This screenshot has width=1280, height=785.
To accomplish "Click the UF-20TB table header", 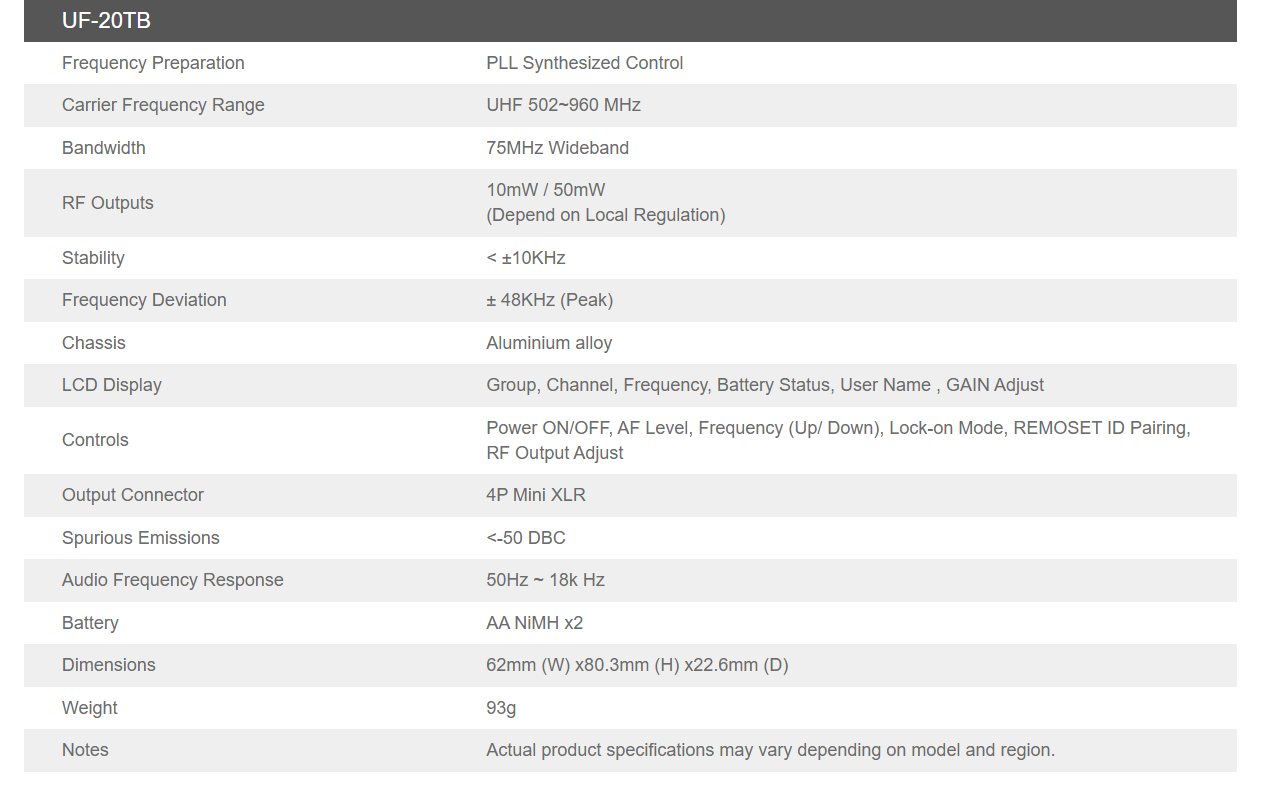I will 107,20.
